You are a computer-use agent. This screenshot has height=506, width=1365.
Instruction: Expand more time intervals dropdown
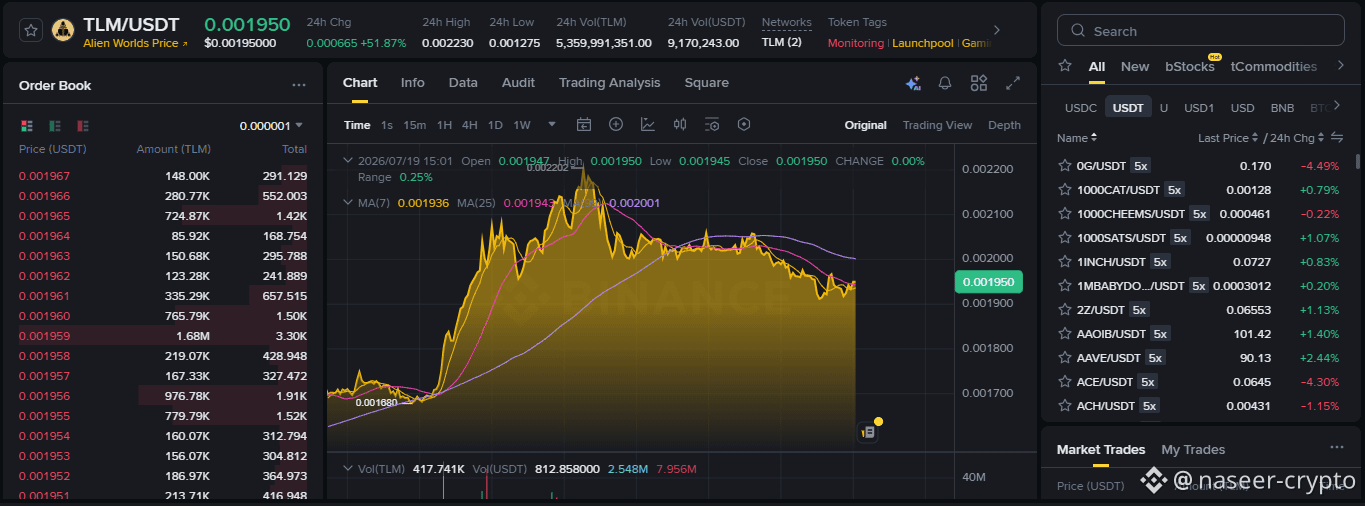point(551,125)
